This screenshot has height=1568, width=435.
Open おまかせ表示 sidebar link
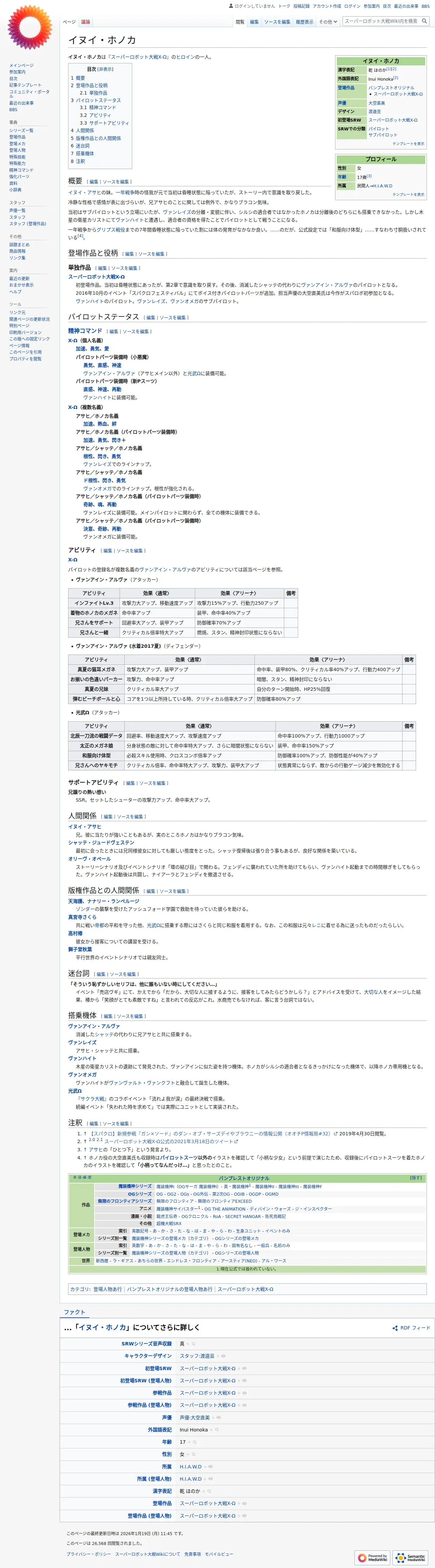point(21,285)
